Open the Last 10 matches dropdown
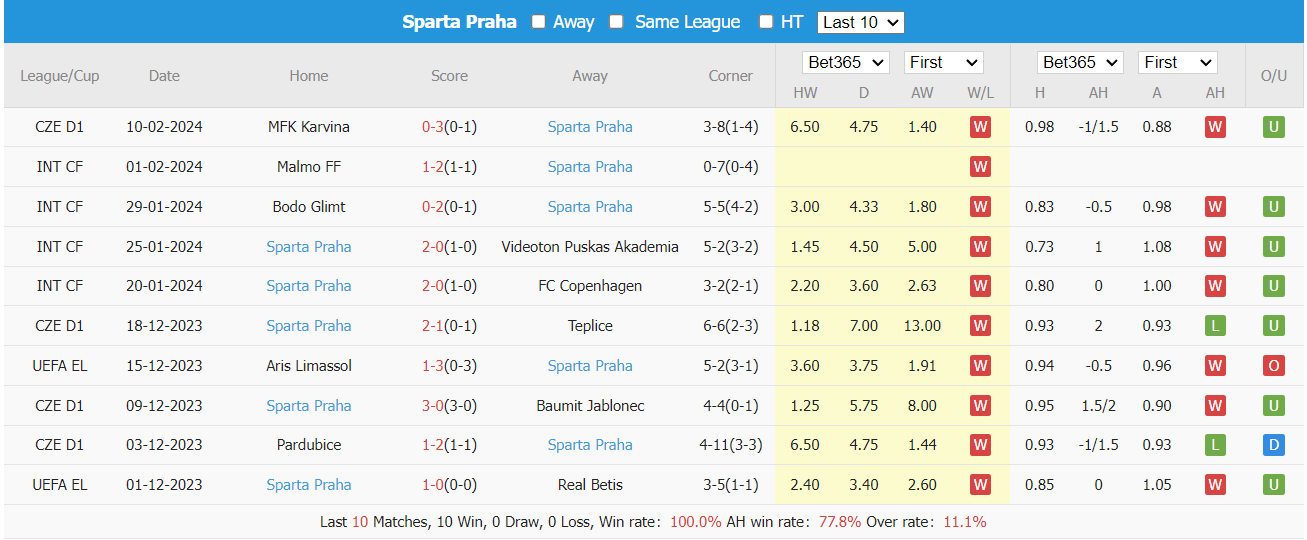The height and width of the screenshot is (540, 1307). coord(860,22)
